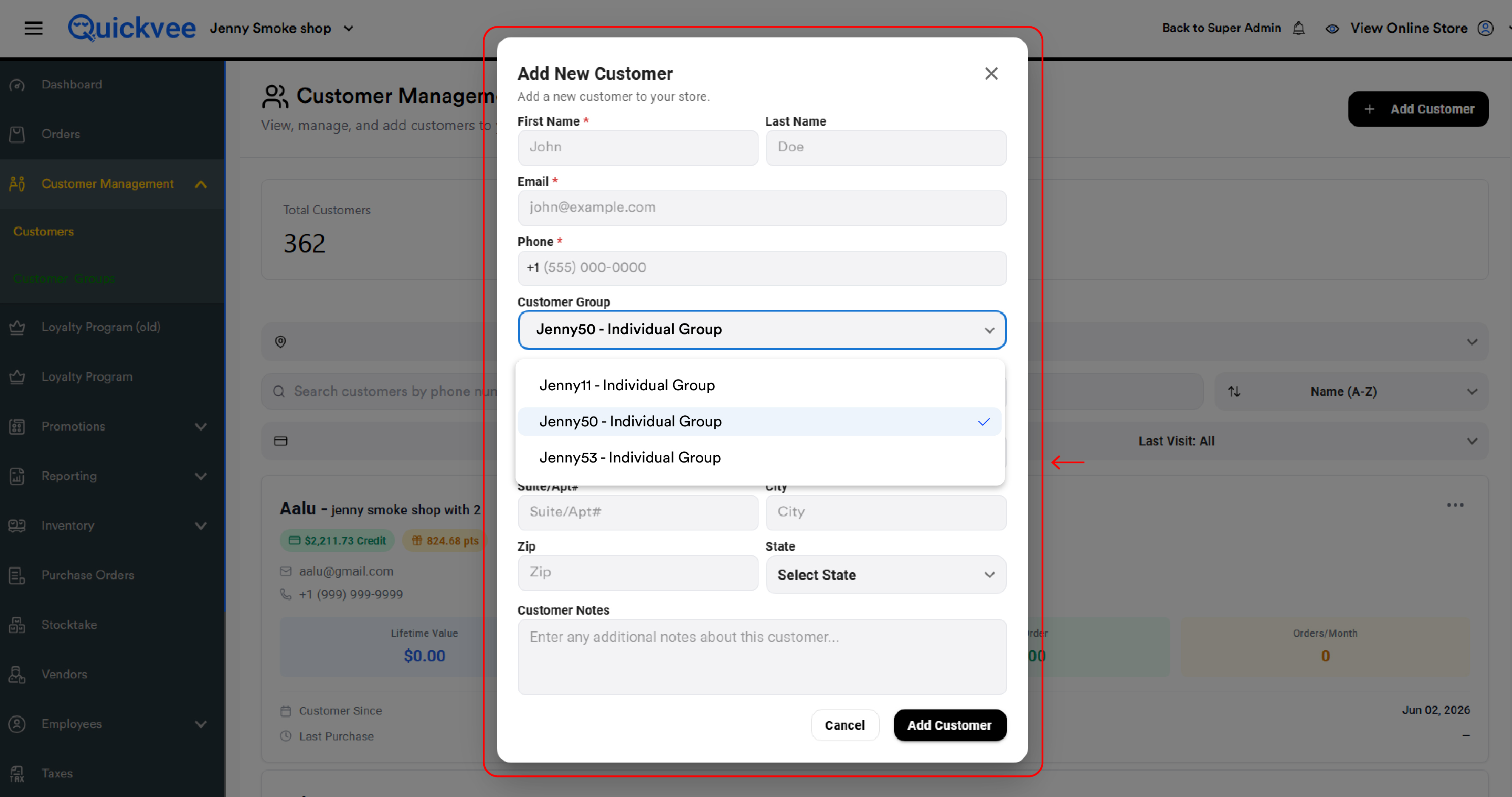Click aalu@gmail.com email text
Image resolution: width=1512 pixels, height=797 pixels.
click(346, 571)
